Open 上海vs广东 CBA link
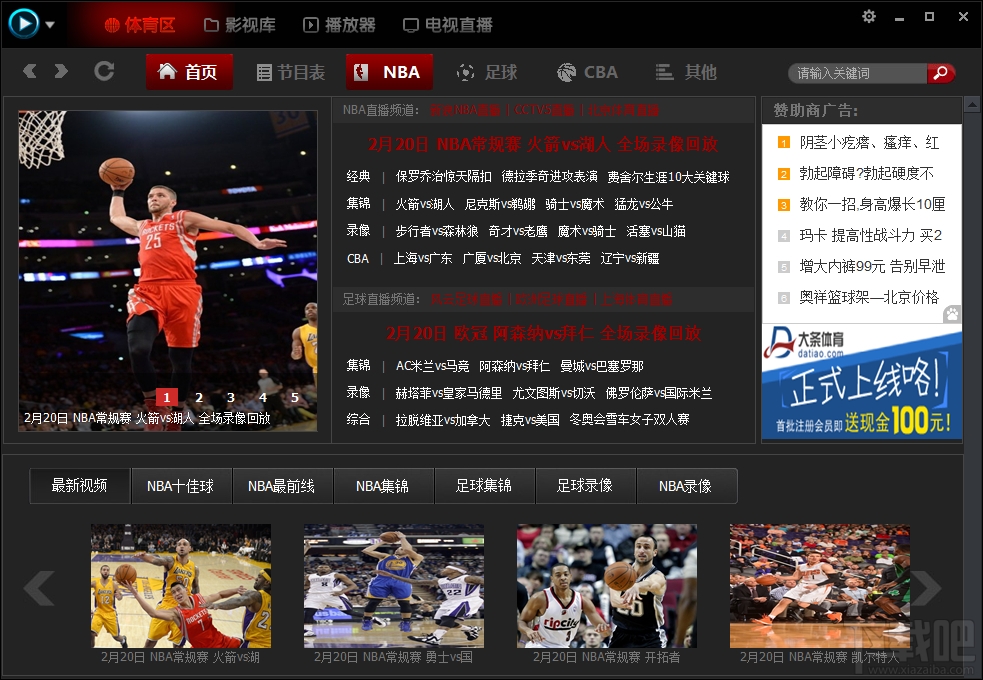This screenshot has height=680, width=983. click(x=423, y=258)
